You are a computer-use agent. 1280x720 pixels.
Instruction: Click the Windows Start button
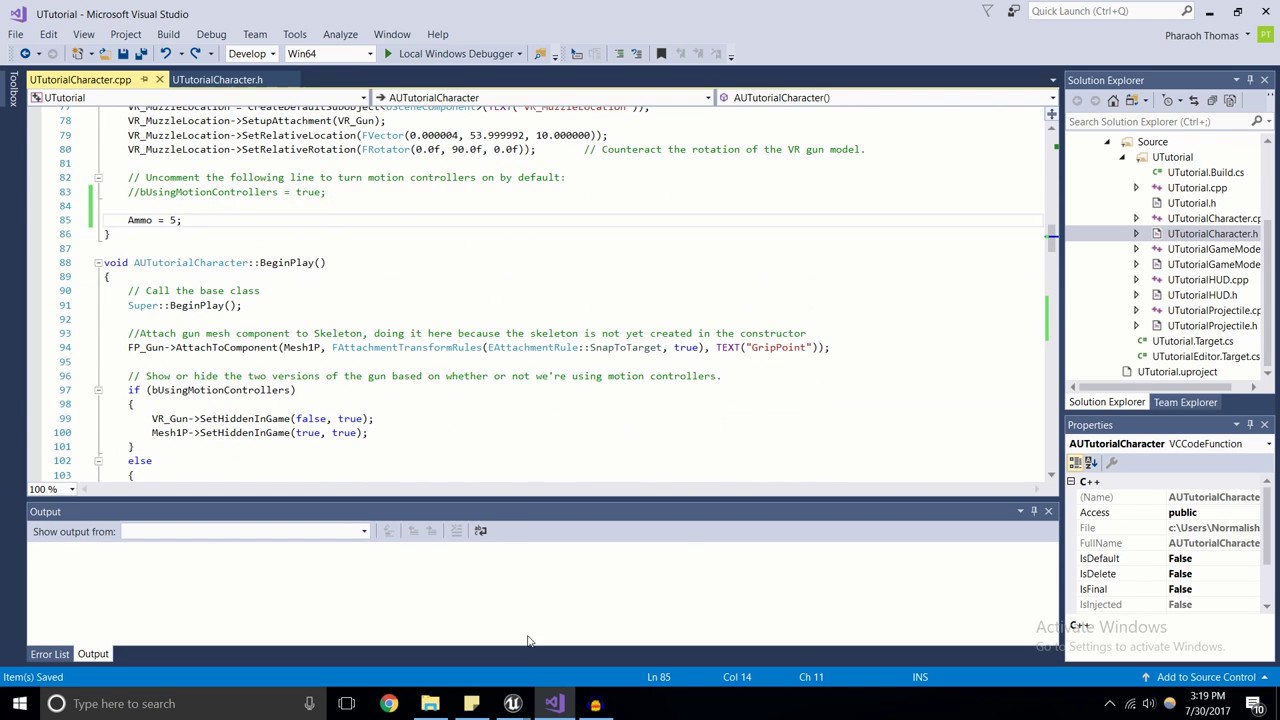tap(19, 704)
